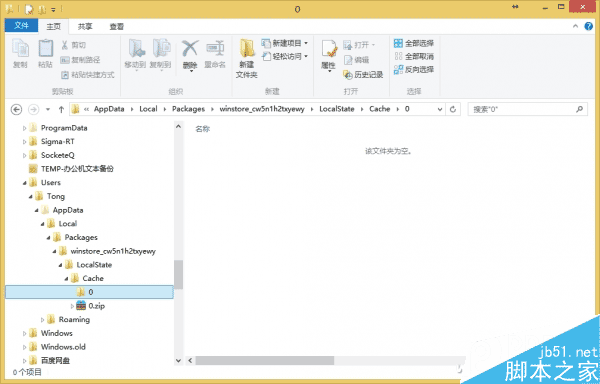Select the Windows folder in the tree
This screenshot has width=600, height=384.
click(57, 333)
